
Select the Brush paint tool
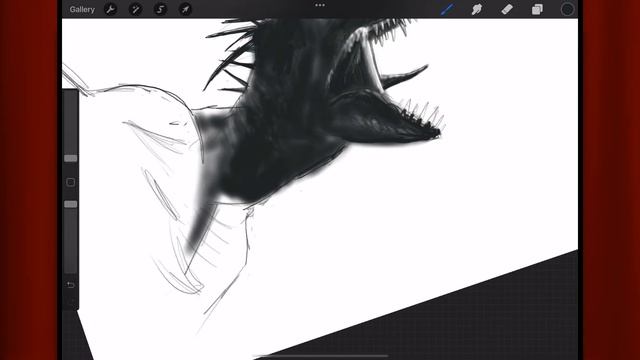point(447,9)
